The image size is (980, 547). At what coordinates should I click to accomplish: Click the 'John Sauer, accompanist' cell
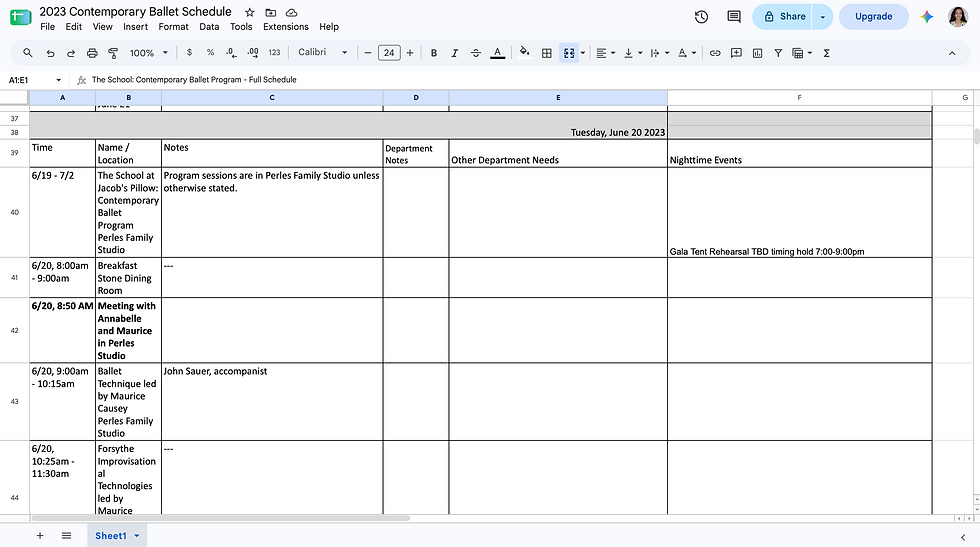coord(272,402)
